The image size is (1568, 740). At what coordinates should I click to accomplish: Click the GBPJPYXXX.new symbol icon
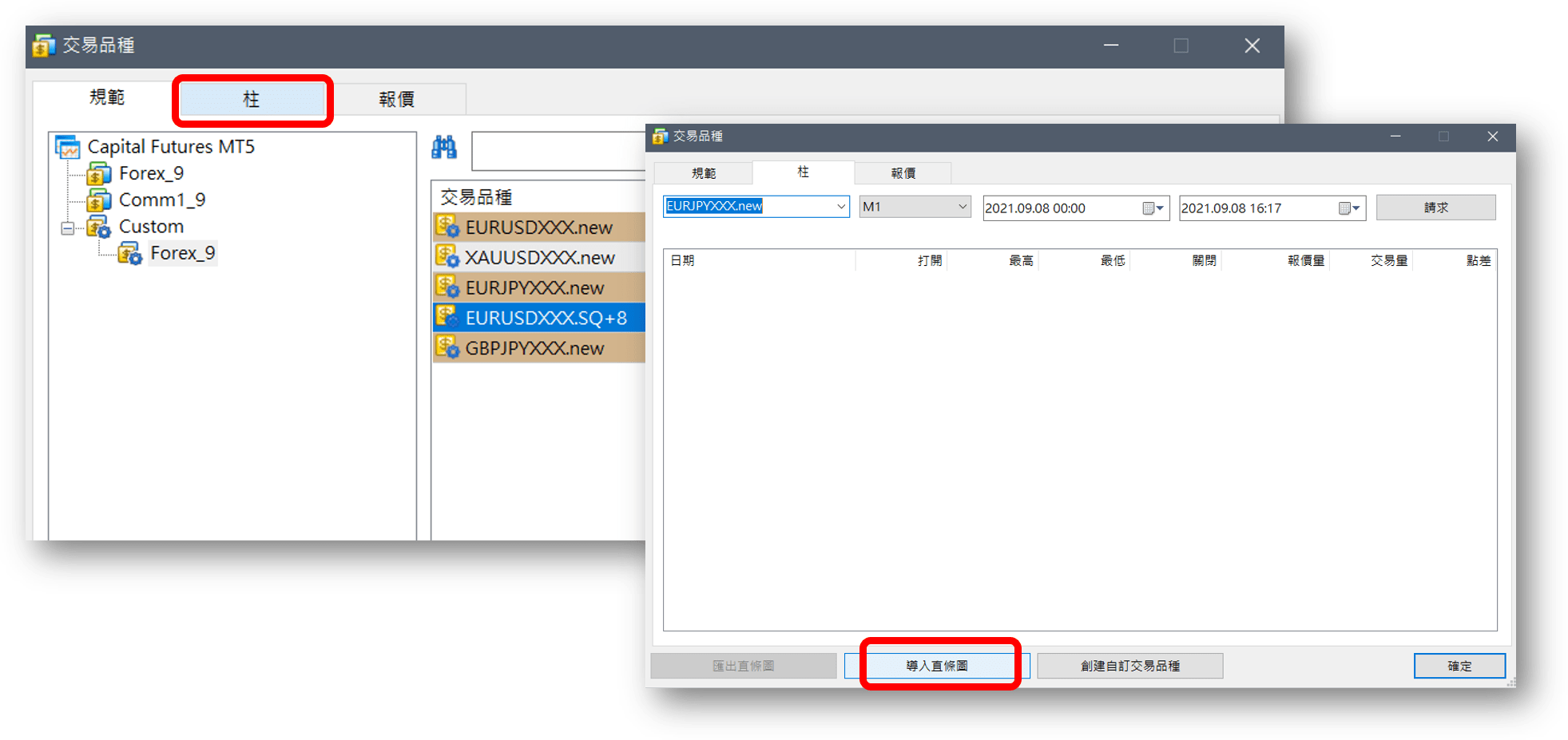(x=447, y=347)
